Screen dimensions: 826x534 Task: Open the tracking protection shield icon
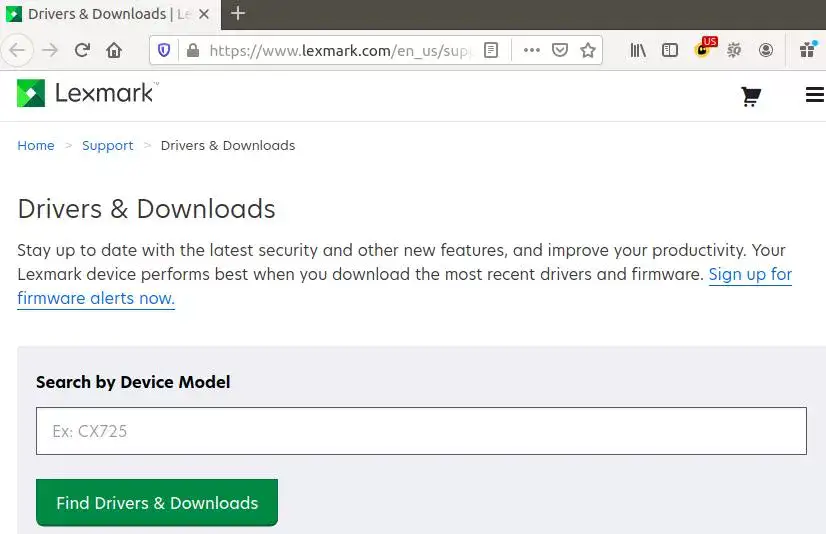(164, 51)
